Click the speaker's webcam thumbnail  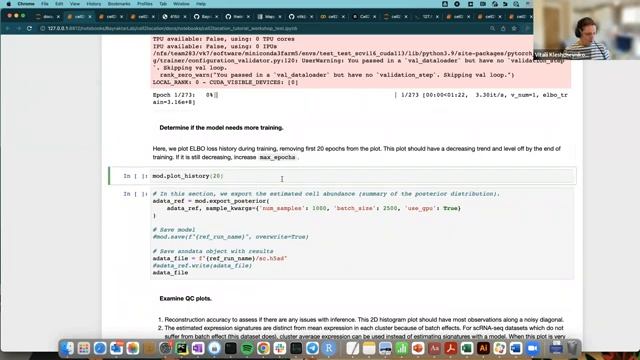587,30
